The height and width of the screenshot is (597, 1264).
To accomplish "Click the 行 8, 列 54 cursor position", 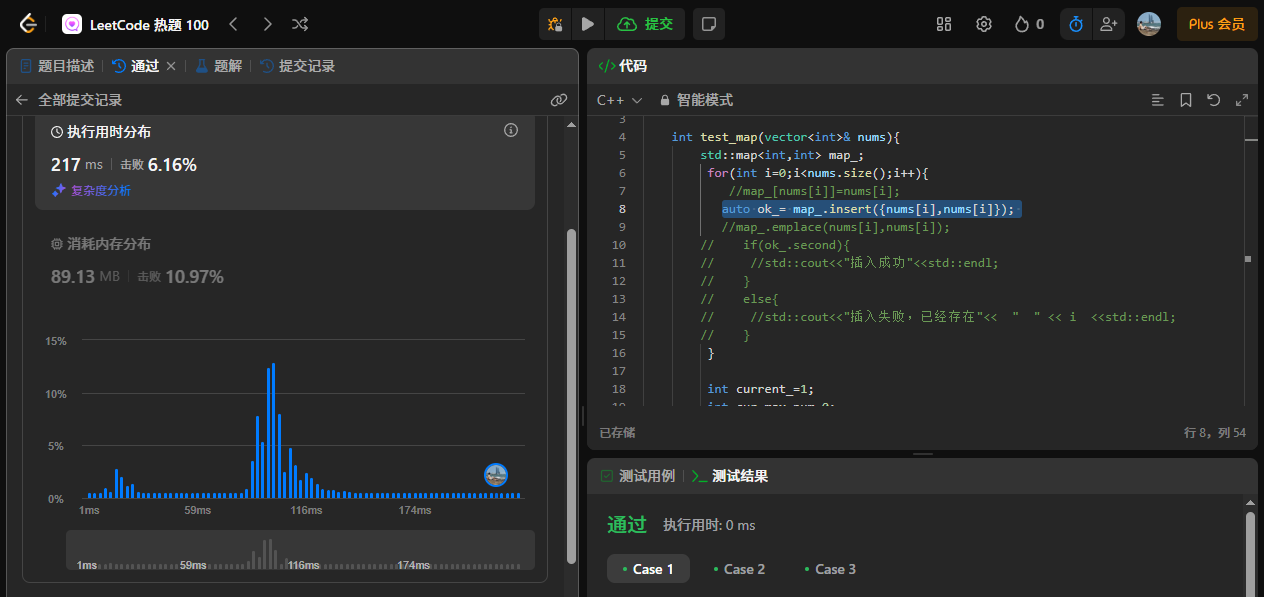I will tap(1215, 433).
